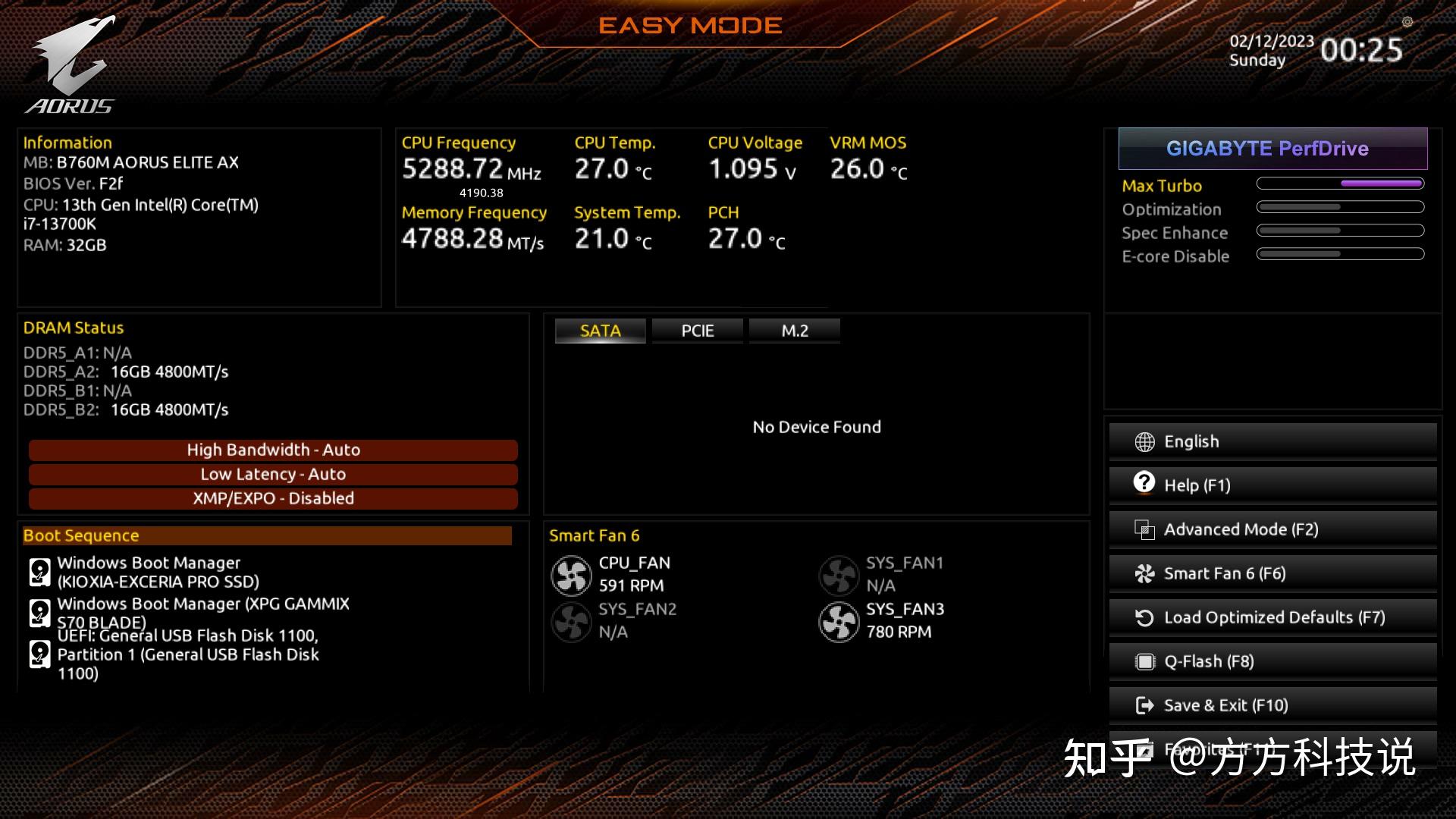The width and height of the screenshot is (1456, 819).
Task: Toggle Low Latency Auto setting
Action: (273, 473)
